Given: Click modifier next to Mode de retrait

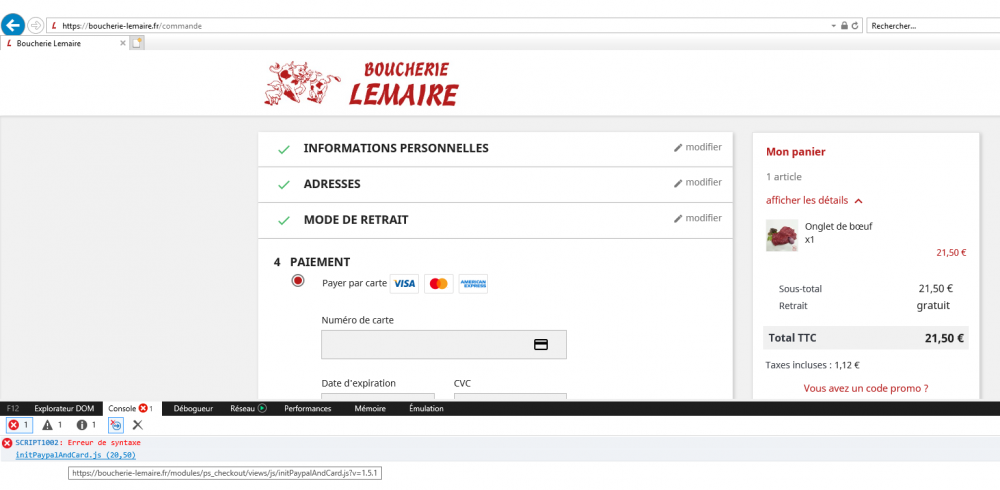Looking at the screenshot, I should (x=698, y=218).
